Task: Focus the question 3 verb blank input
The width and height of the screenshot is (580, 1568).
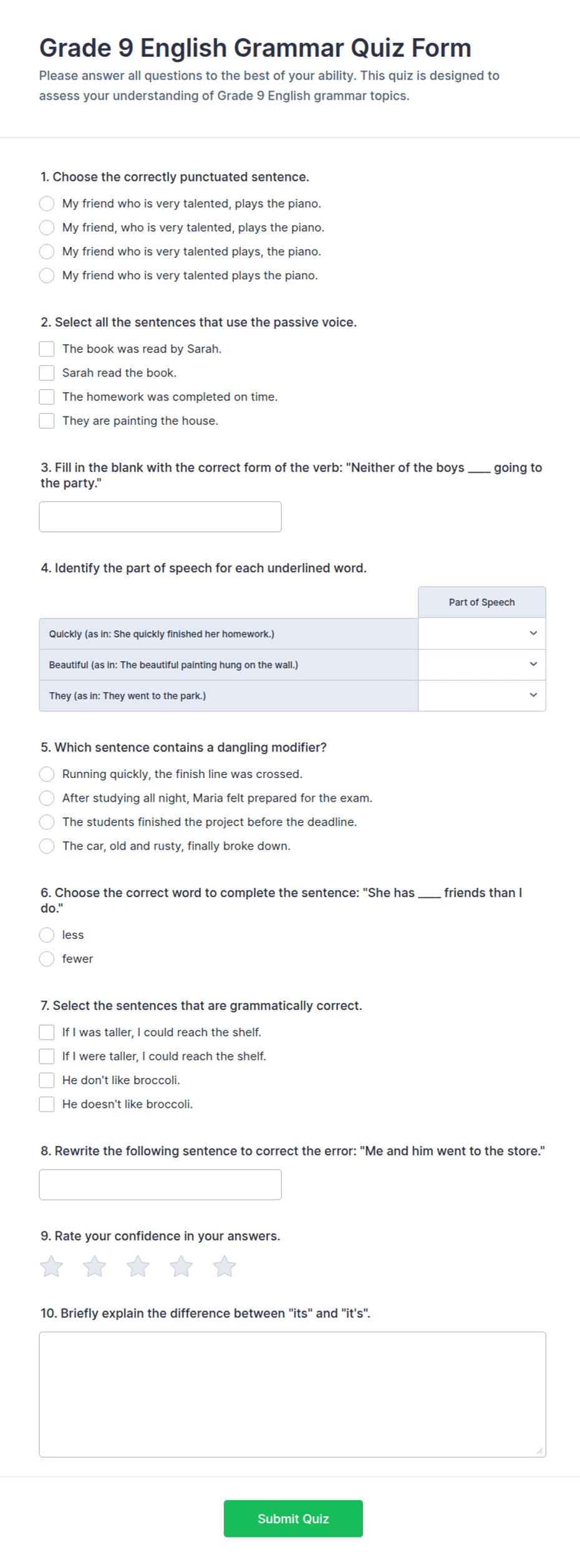Action: click(160, 517)
